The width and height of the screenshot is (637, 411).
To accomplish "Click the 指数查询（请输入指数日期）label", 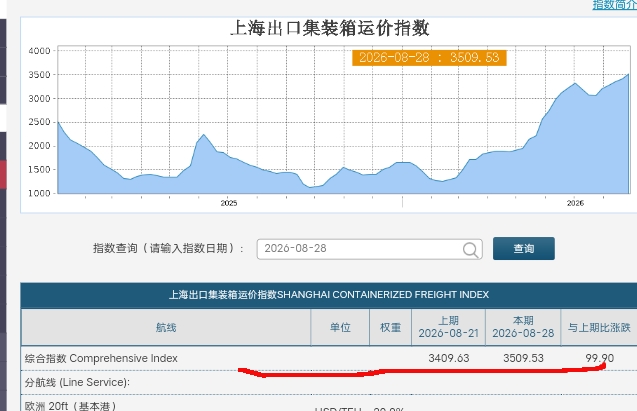I will pyautogui.click(x=168, y=248).
